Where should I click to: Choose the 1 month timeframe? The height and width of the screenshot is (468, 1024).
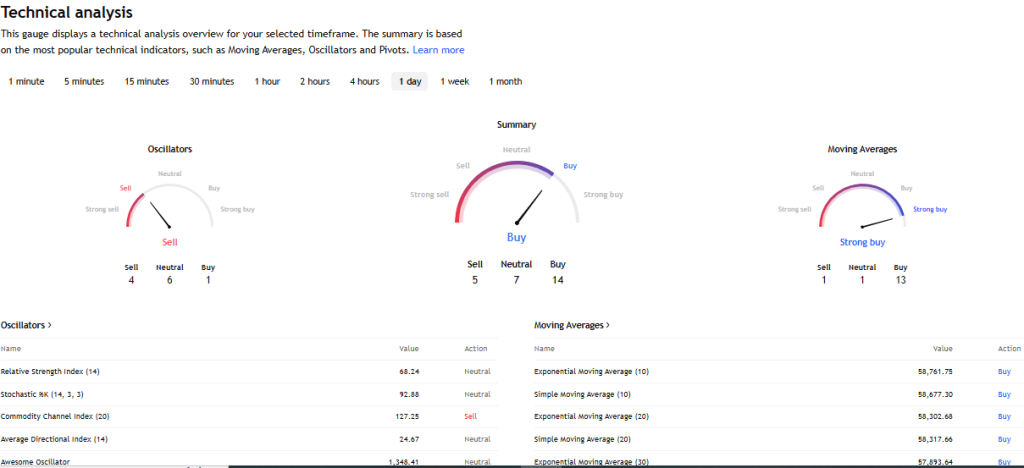[x=505, y=82]
